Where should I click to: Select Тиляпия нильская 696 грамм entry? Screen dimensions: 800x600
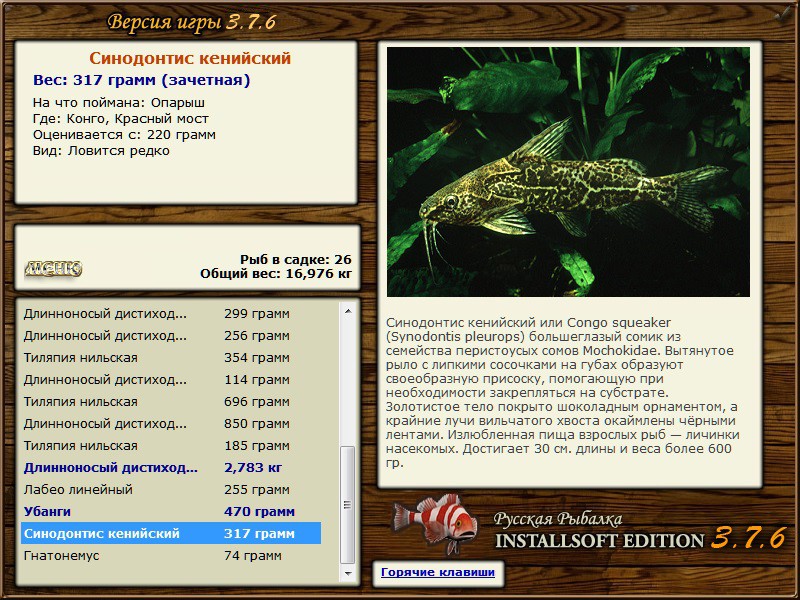[x=171, y=402]
